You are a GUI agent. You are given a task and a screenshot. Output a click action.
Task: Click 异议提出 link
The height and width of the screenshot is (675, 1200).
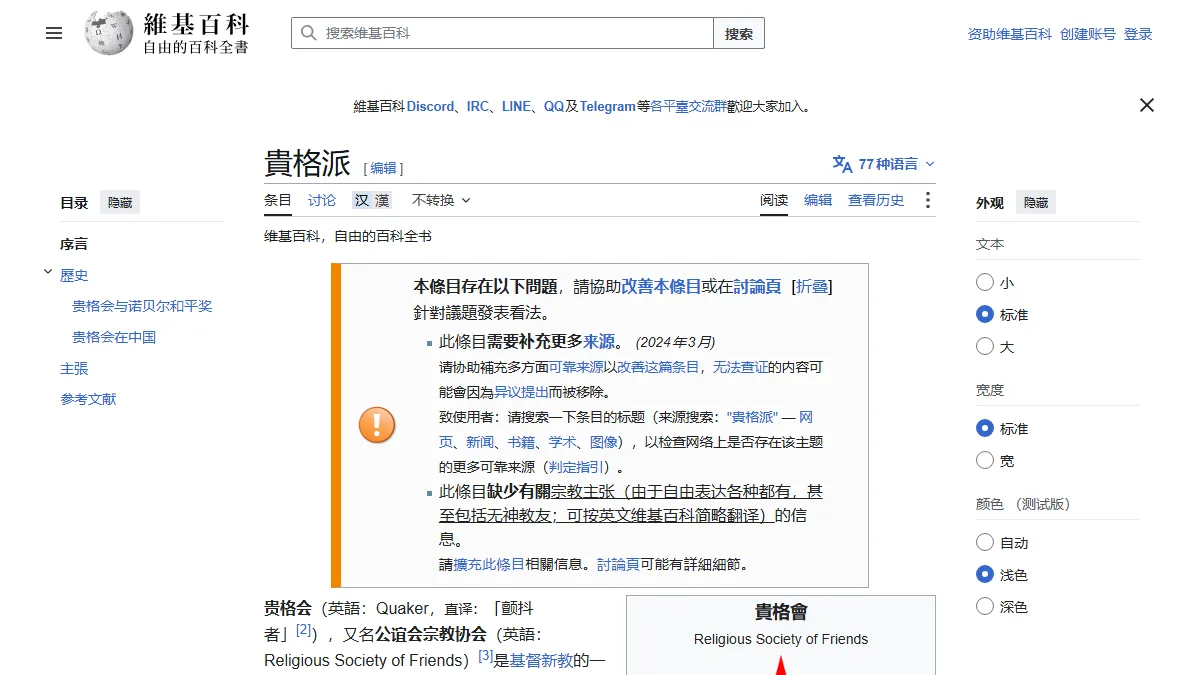pos(520,392)
